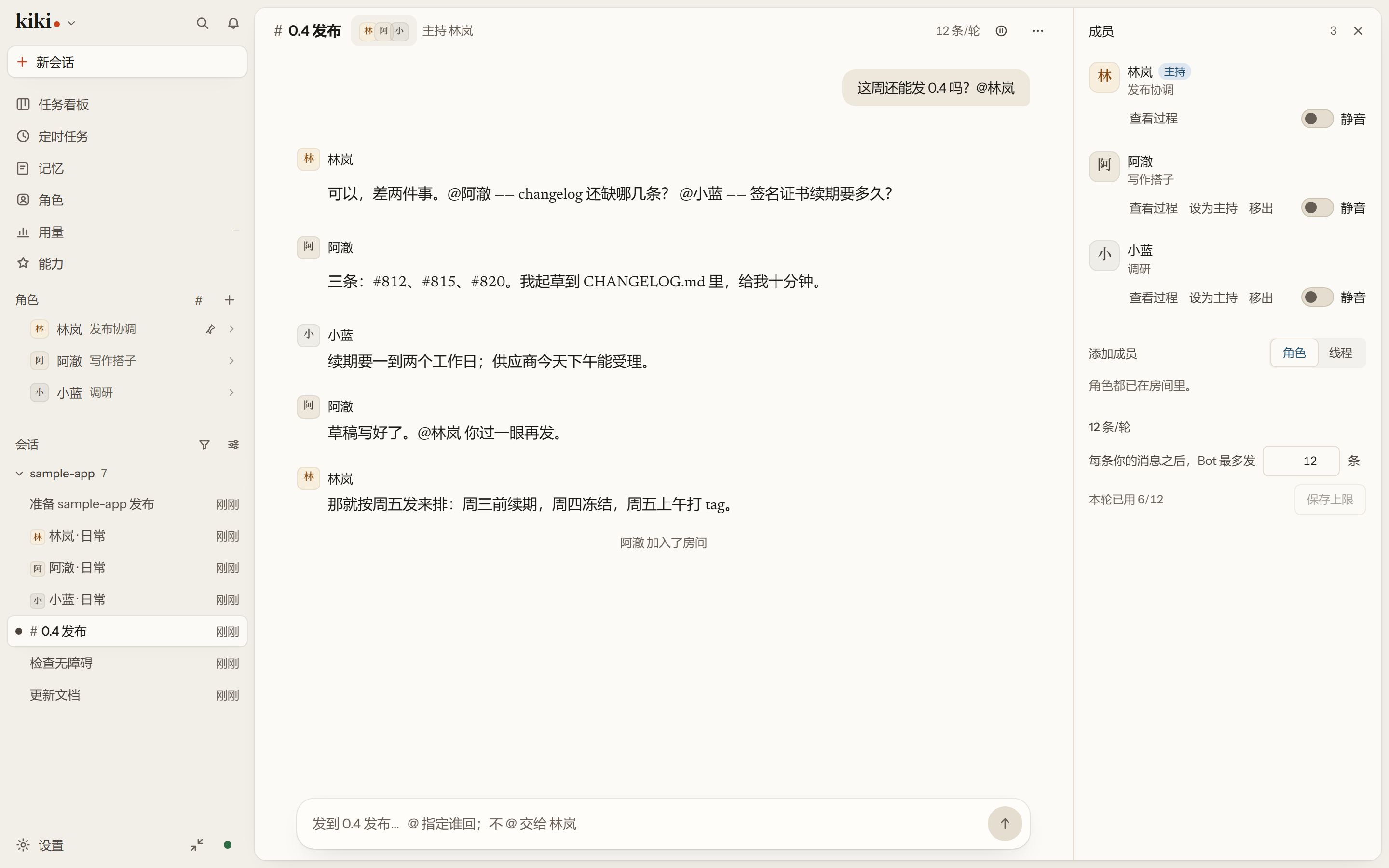Image resolution: width=1389 pixels, height=868 pixels.
Task: Open 定时任务 in the sidebar
Action: pyautogui.click(x=127, y=136)
